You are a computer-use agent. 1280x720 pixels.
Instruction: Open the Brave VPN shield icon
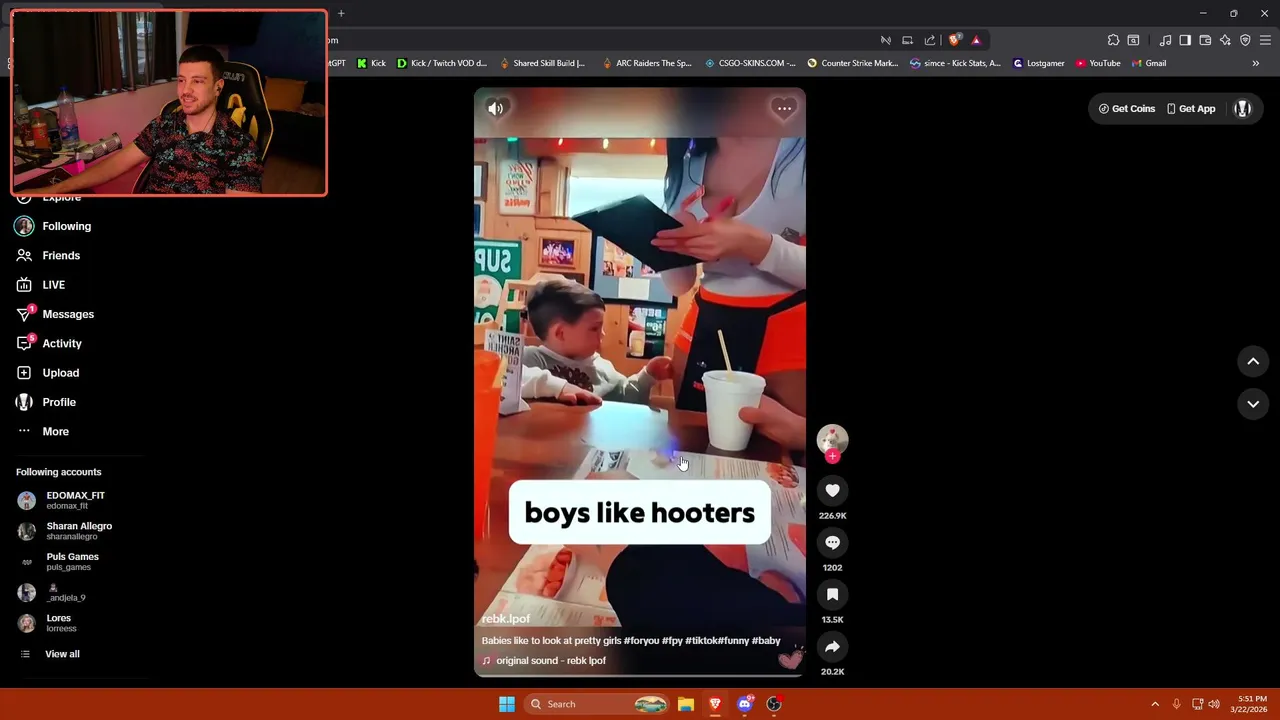click(1245, 40)
